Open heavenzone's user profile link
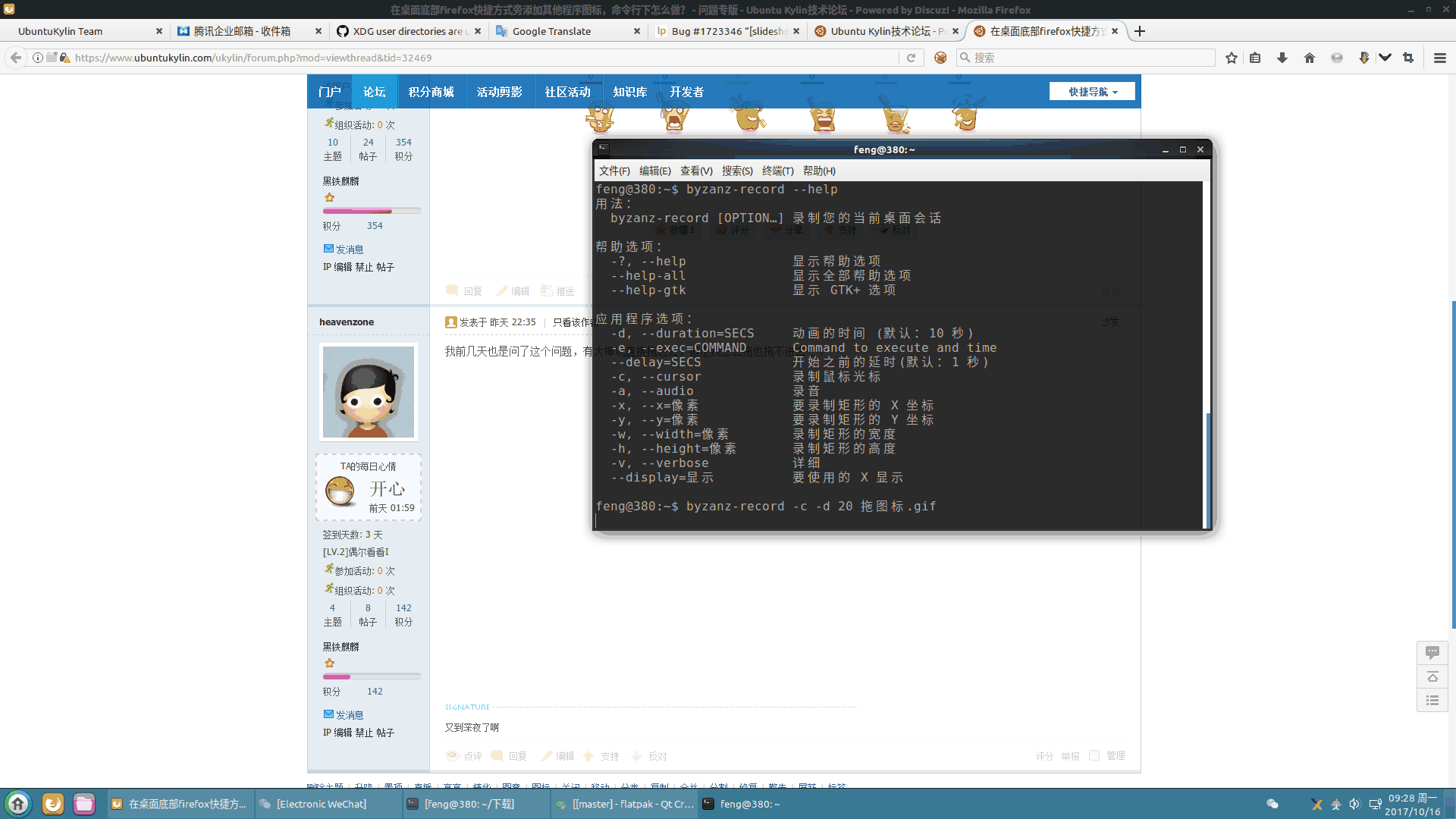1456x819 pixels. pos(347,322)
